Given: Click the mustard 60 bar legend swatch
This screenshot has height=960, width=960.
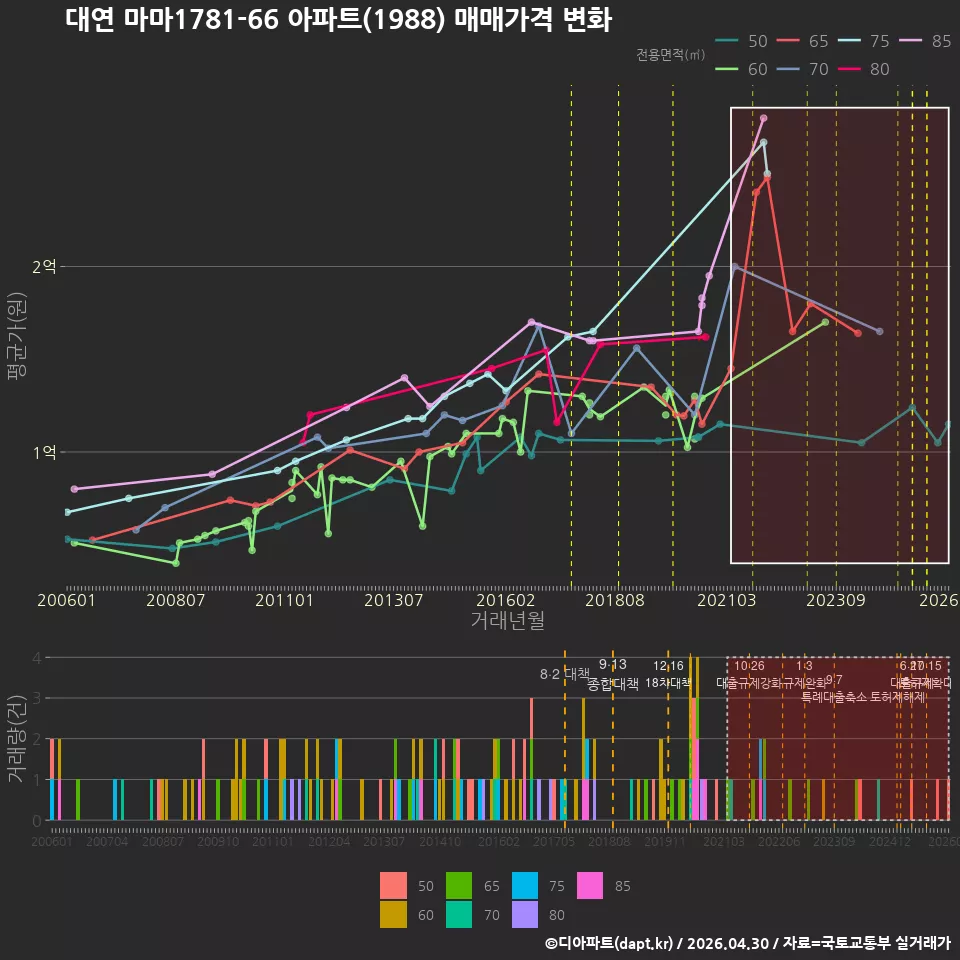Looking at the screenshot, I should click(393, 914).
